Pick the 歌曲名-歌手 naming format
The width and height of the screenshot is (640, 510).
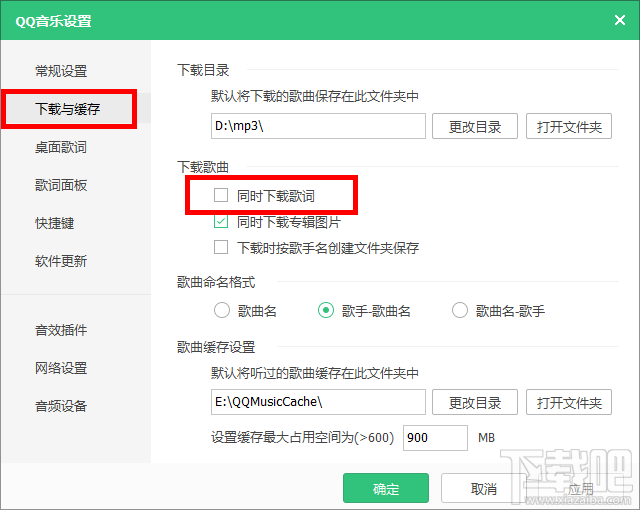click(460, 310)
